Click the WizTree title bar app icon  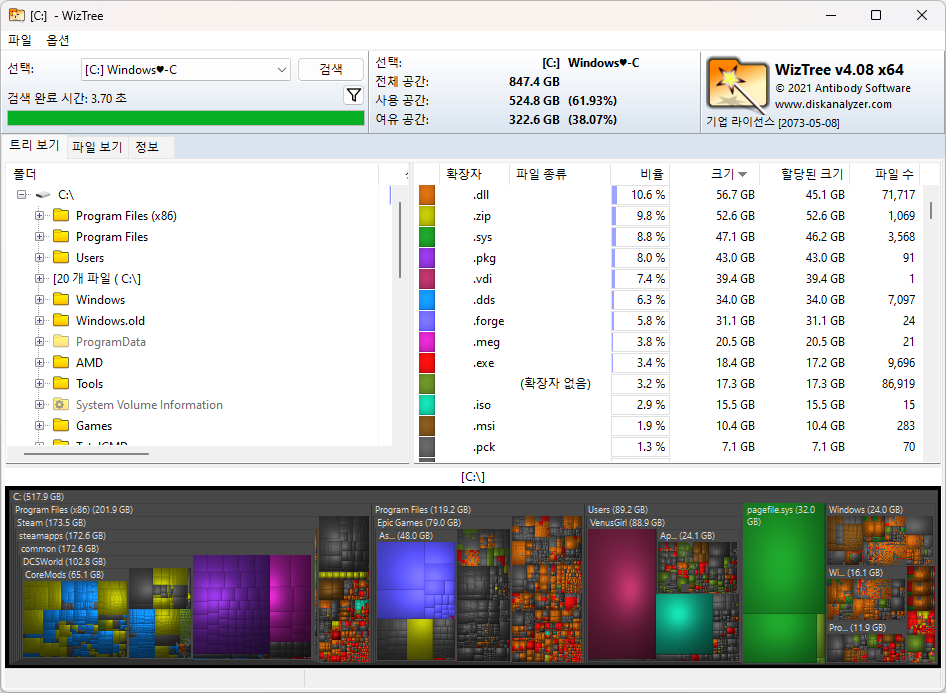(17, 15)
